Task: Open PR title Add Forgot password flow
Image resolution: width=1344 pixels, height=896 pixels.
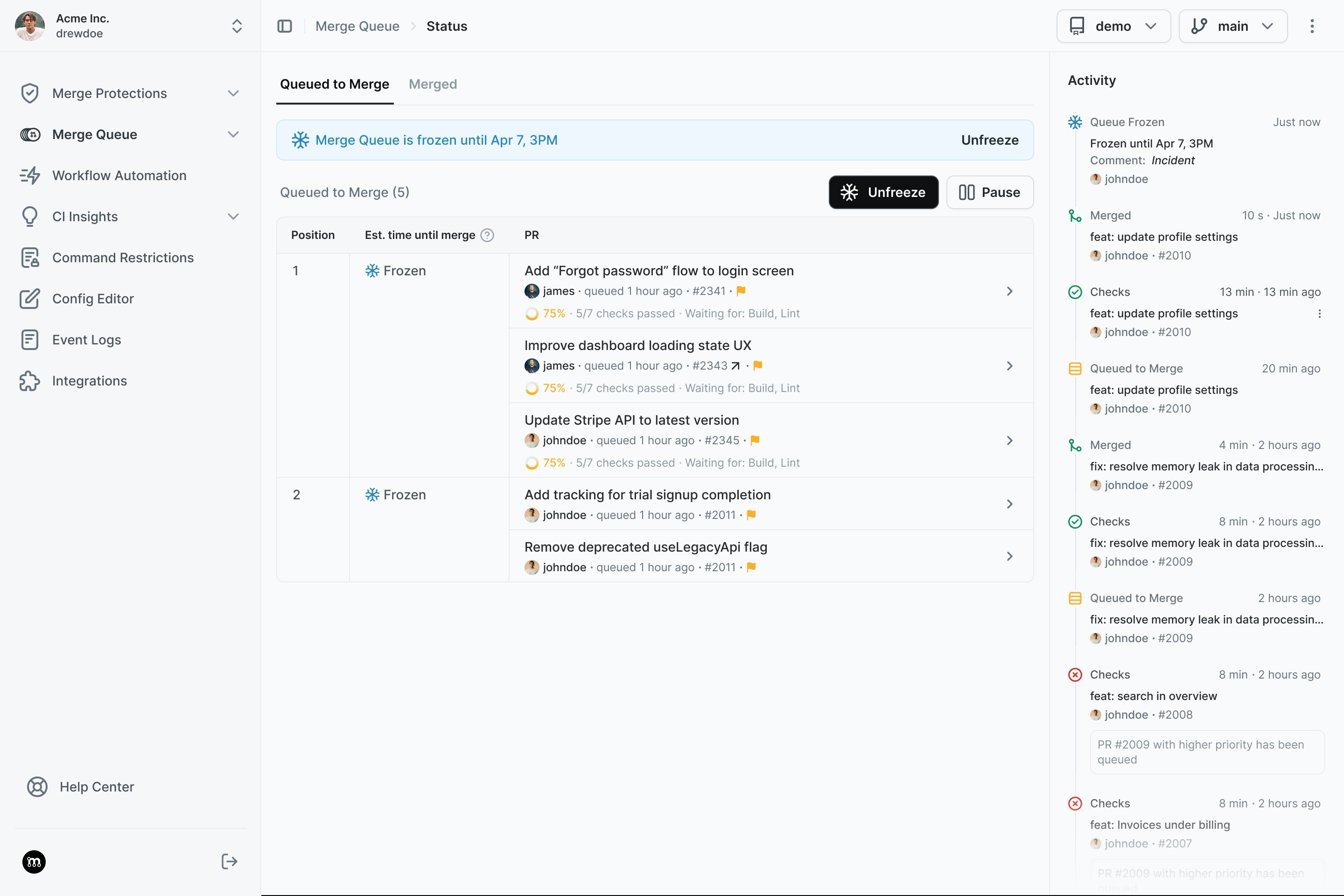Action: point(659,271)
